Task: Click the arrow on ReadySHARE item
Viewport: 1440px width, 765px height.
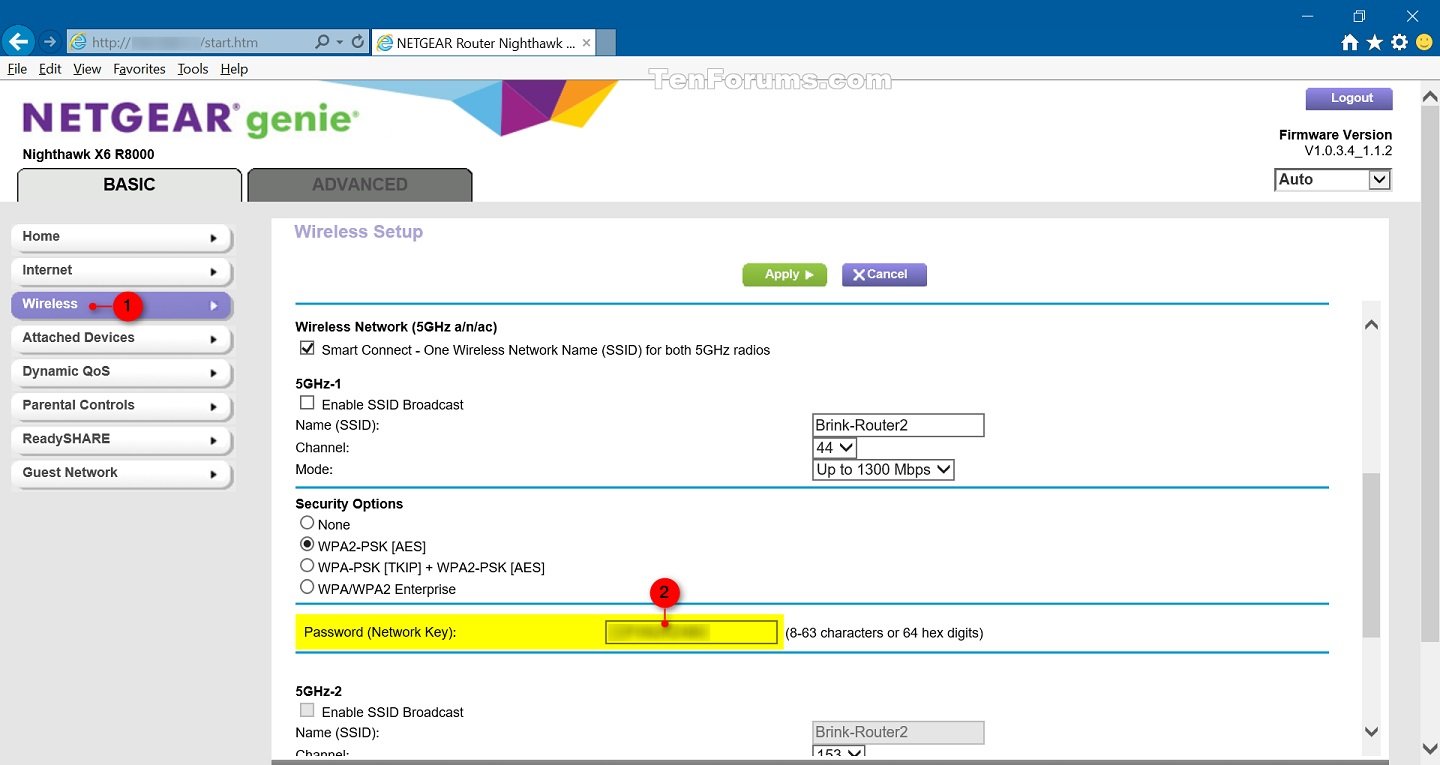Action: tap(214, 441)
